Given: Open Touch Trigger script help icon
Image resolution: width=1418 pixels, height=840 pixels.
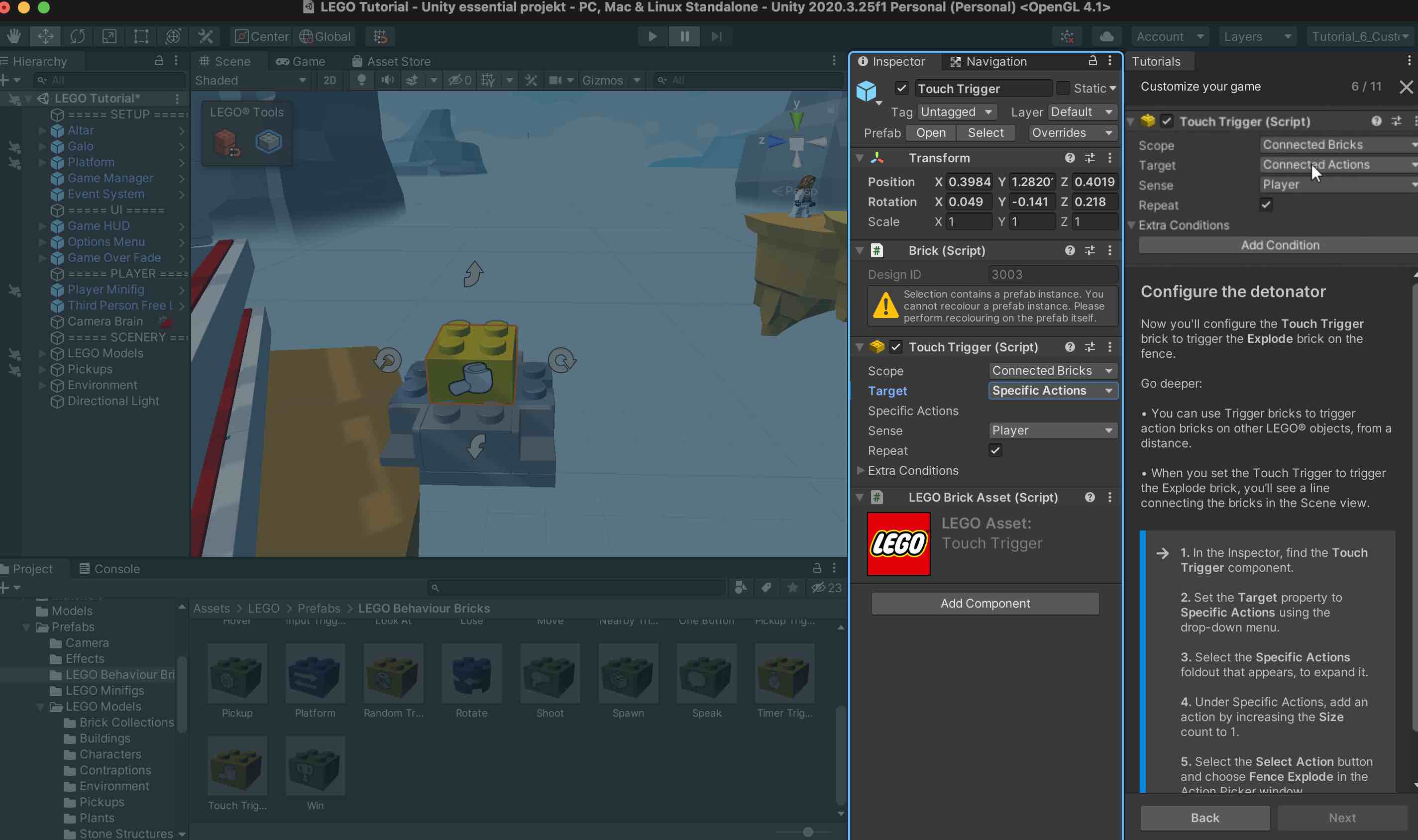Looking at the screenshot, I should point(1069,347).
